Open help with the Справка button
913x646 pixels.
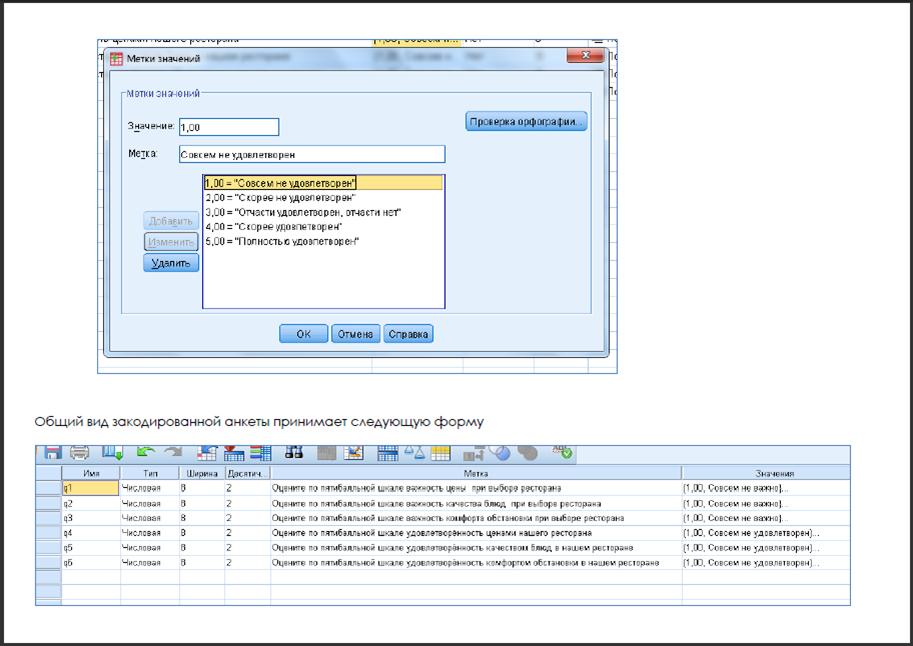[408, 335]
